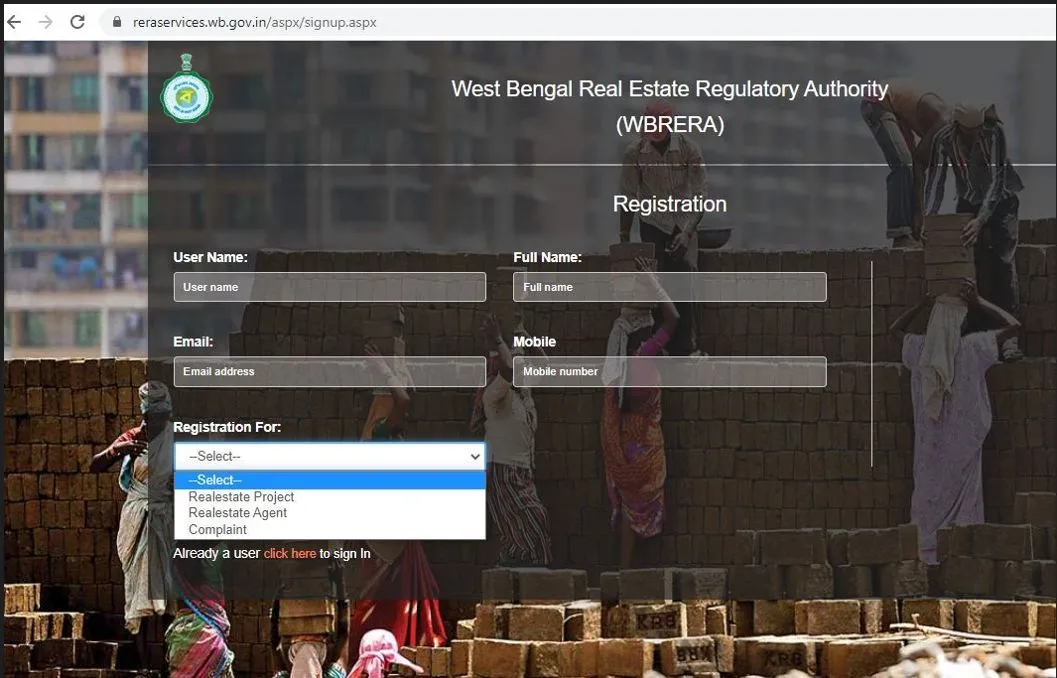Click the padlock security icon in address bar
Image resolution: width=1057 pixels, height=678 pixels.
click(116, 20)
